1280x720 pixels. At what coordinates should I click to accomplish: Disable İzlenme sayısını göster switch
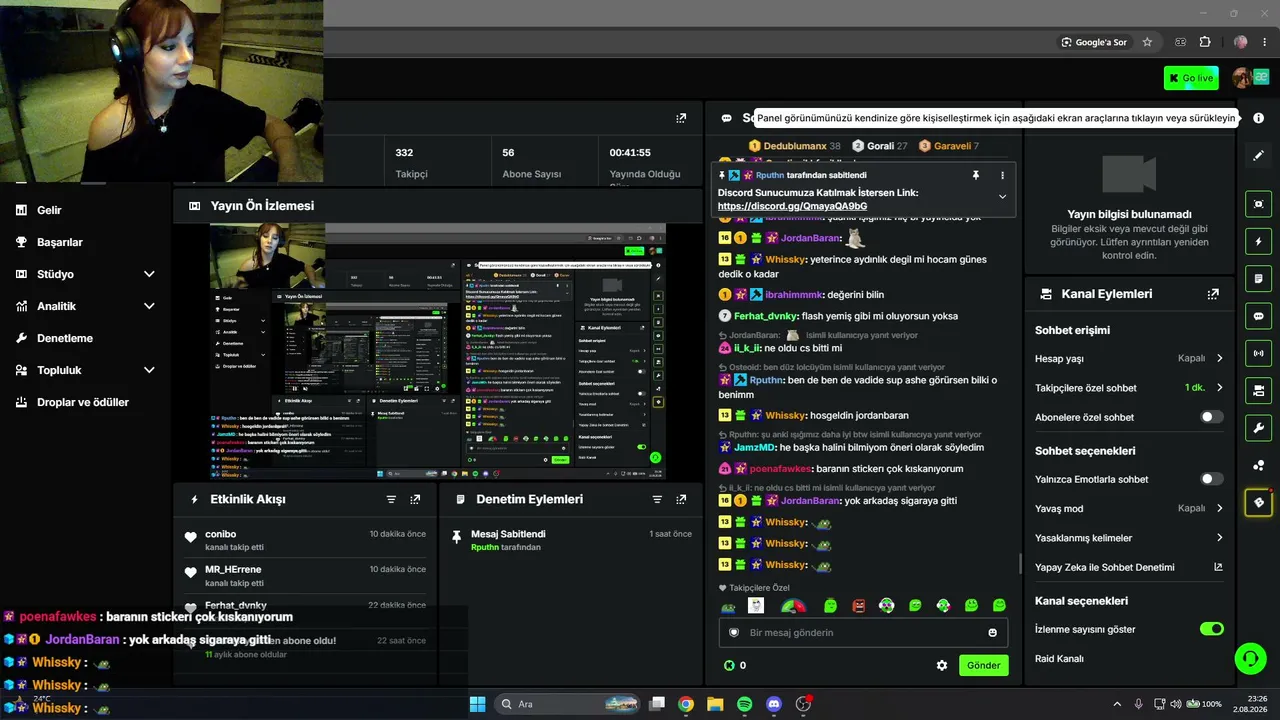click(x=1211, y=629)
